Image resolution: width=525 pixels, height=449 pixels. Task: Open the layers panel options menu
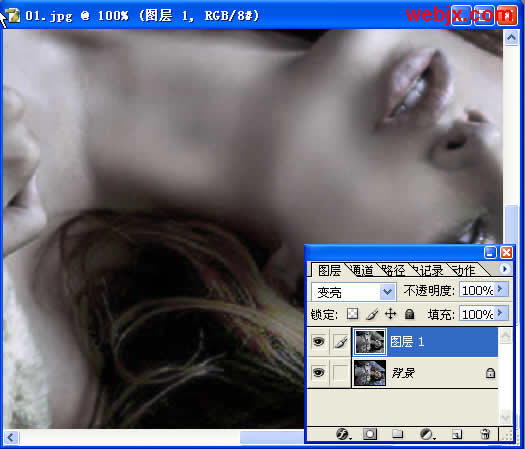point(505,269)
